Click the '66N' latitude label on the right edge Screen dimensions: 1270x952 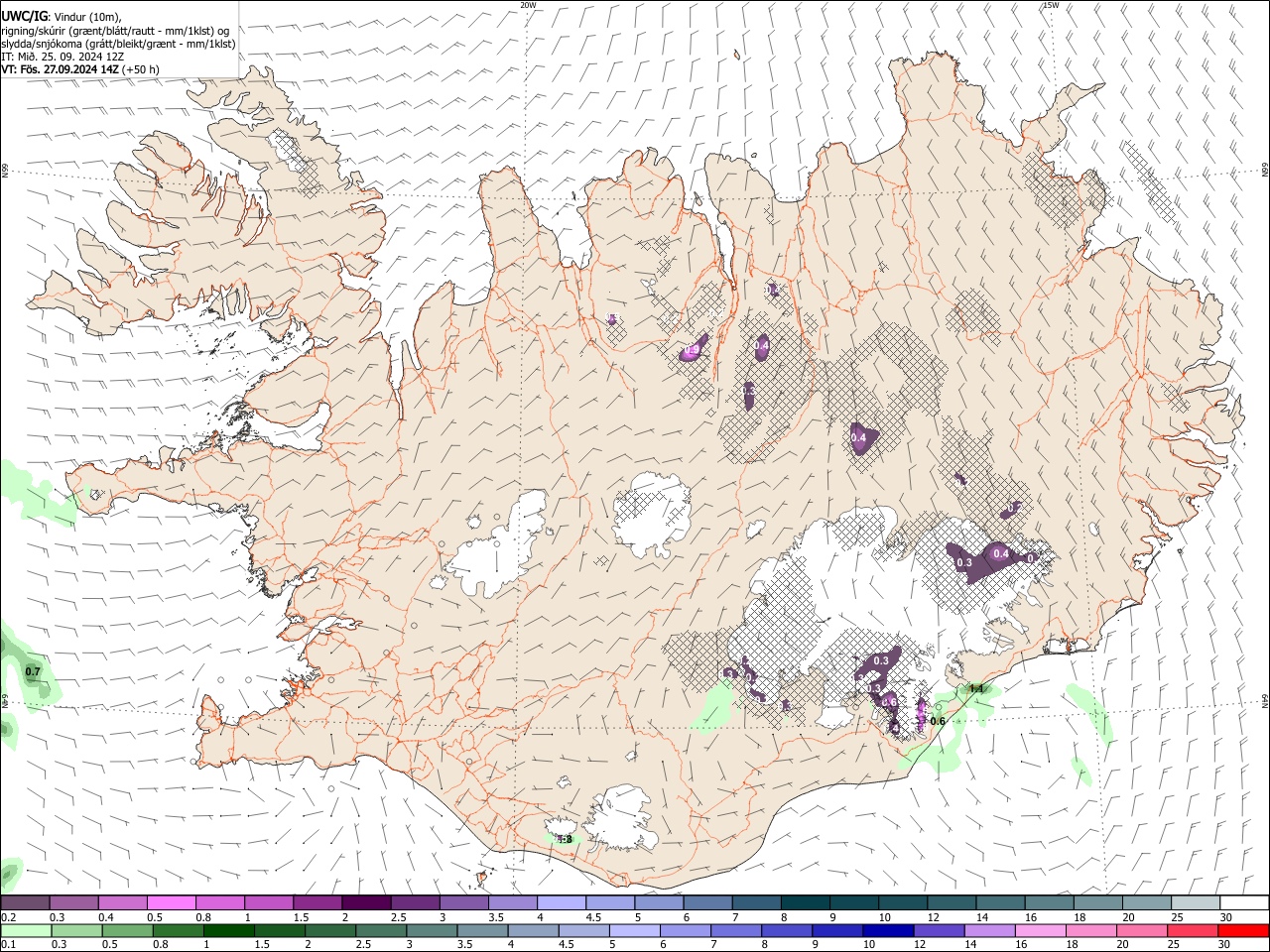1265,171
